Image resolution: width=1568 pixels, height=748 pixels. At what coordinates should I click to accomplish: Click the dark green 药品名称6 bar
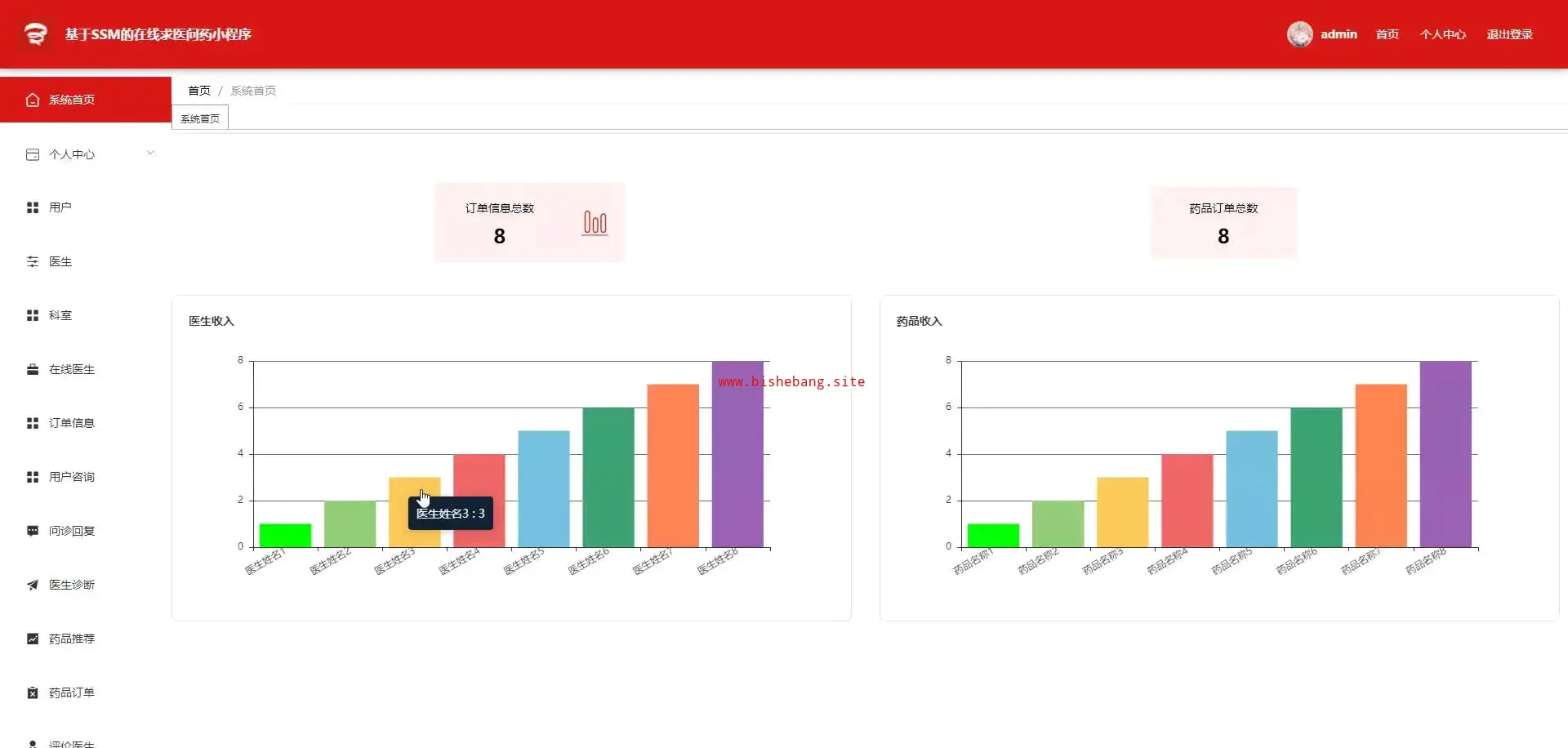click(x=1316, y=478)
